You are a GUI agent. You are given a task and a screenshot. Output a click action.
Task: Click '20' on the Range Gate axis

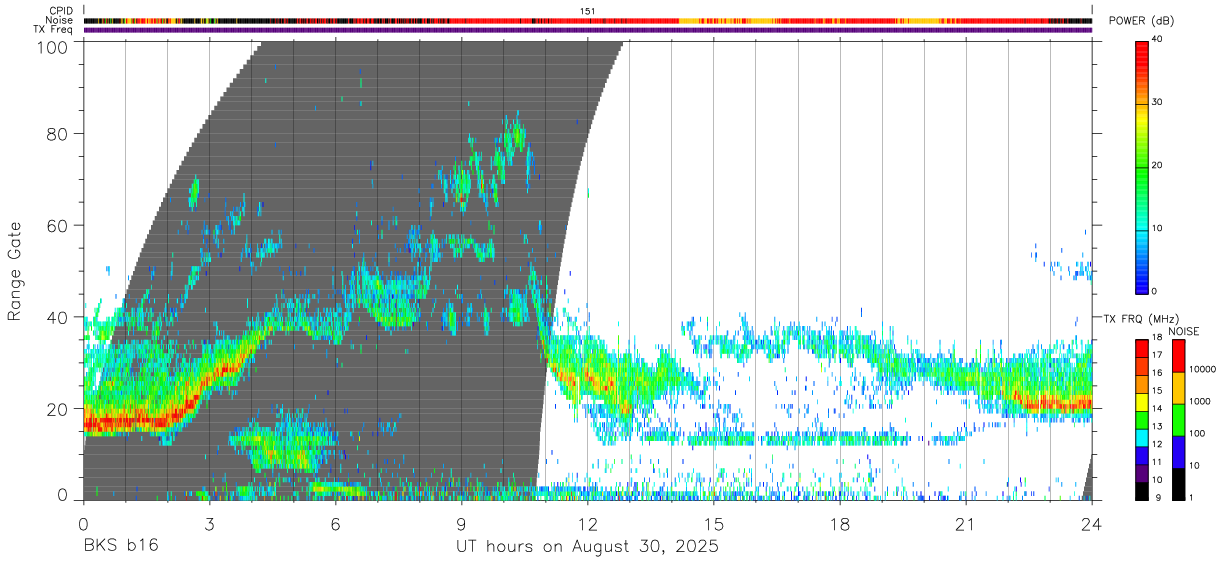click(x=59, y=409)
